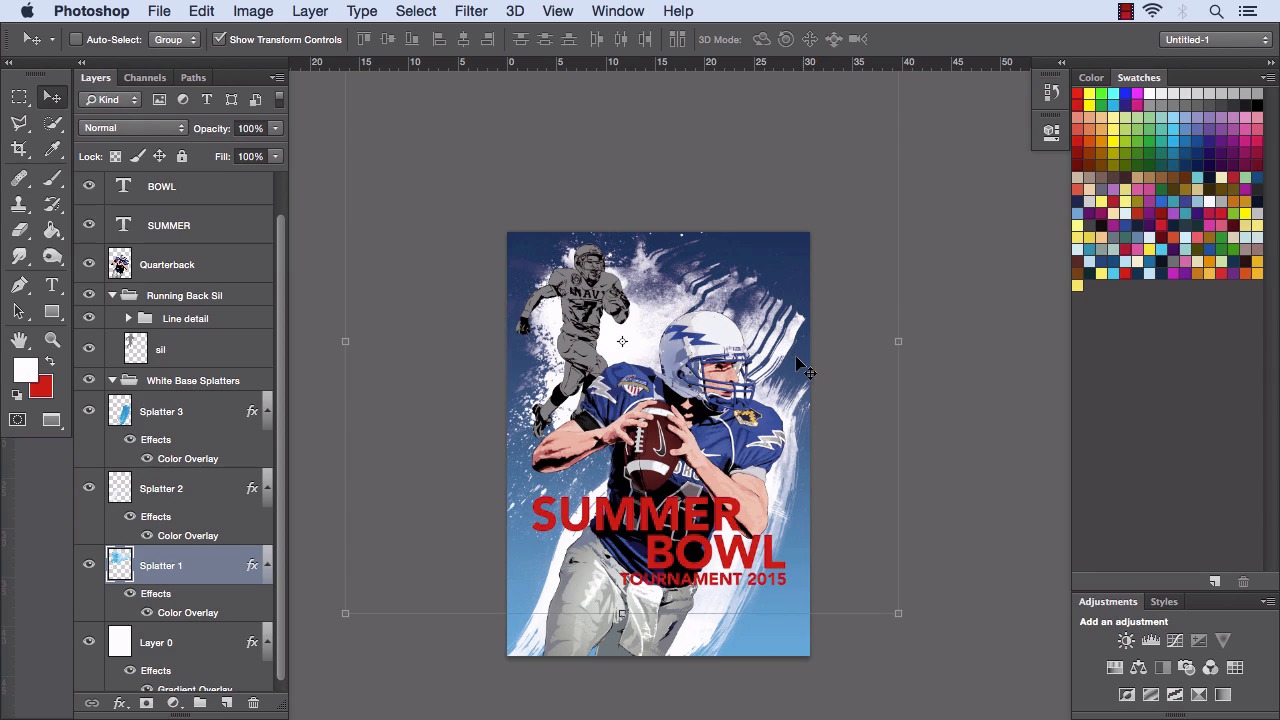This screenshot has width=1280, height=720.
Task: Hide the Quarterback layer
Action: tap(89, 264)
